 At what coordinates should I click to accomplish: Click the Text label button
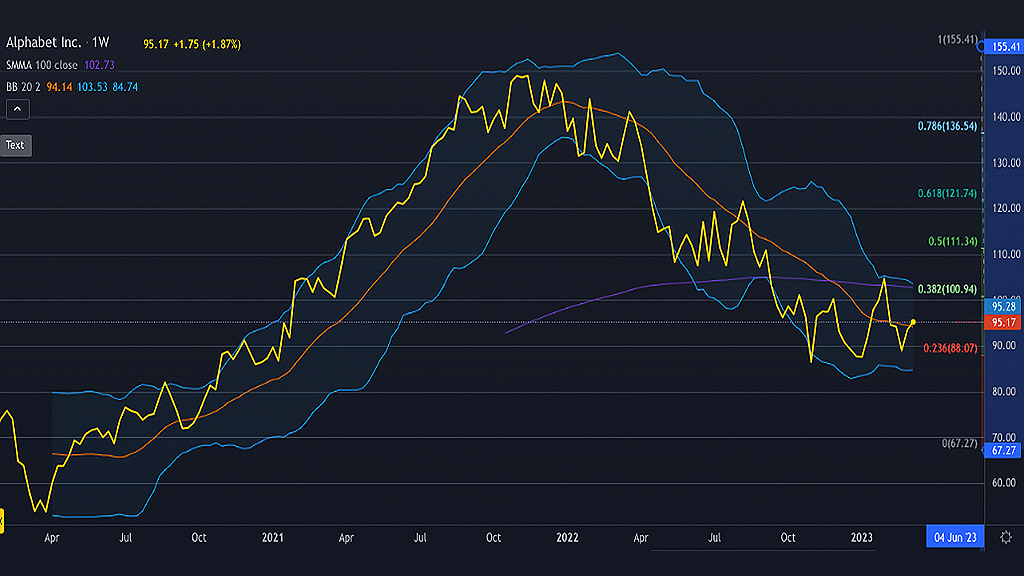[15, 145]
